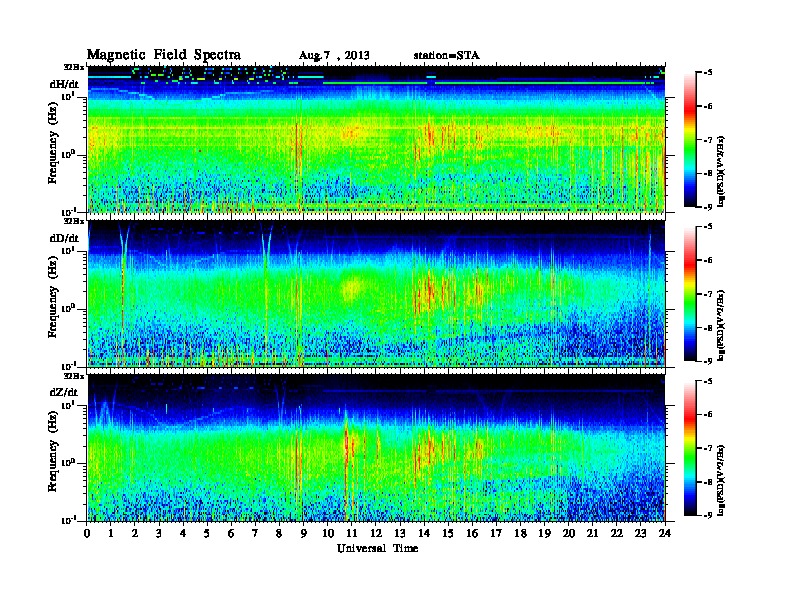
Task: Click the "32Hz" label at the top of the dZ/dt panel
Action: [74, 375]
